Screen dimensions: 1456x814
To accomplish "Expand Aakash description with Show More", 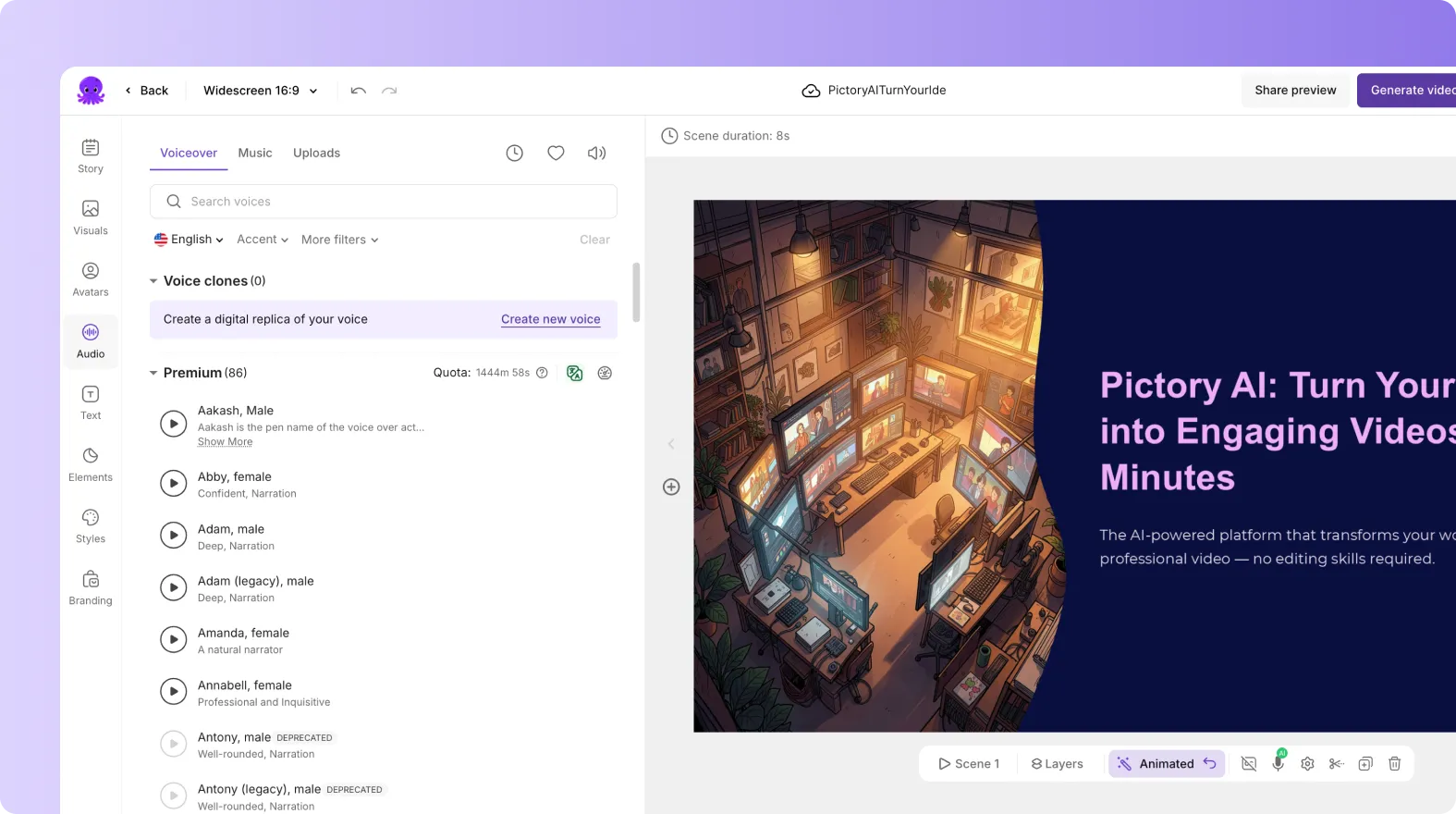I will click(x=225, y=442).
